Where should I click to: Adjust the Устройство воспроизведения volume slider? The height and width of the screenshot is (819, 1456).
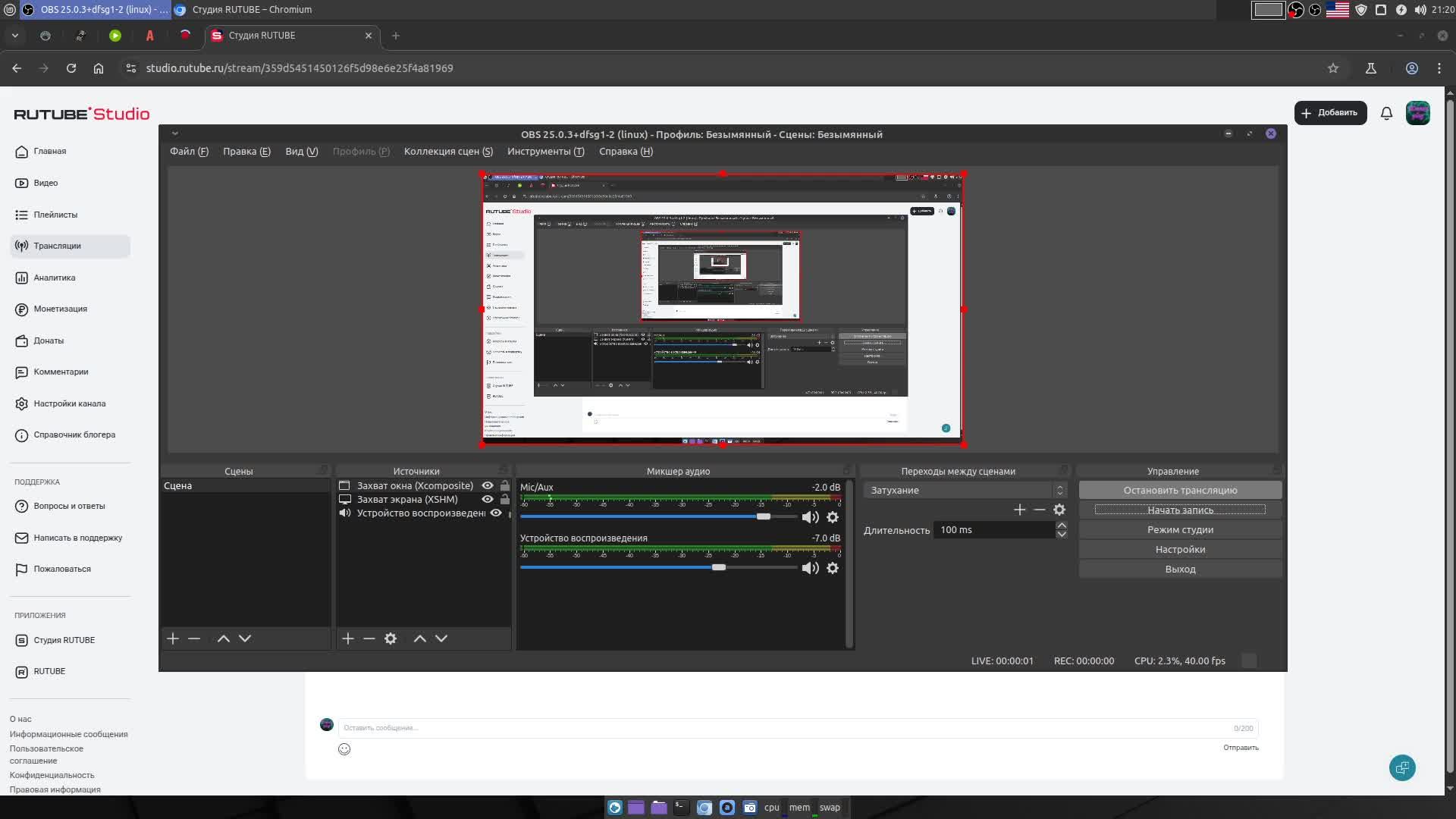pyautogui.click(x=719, y=567)
